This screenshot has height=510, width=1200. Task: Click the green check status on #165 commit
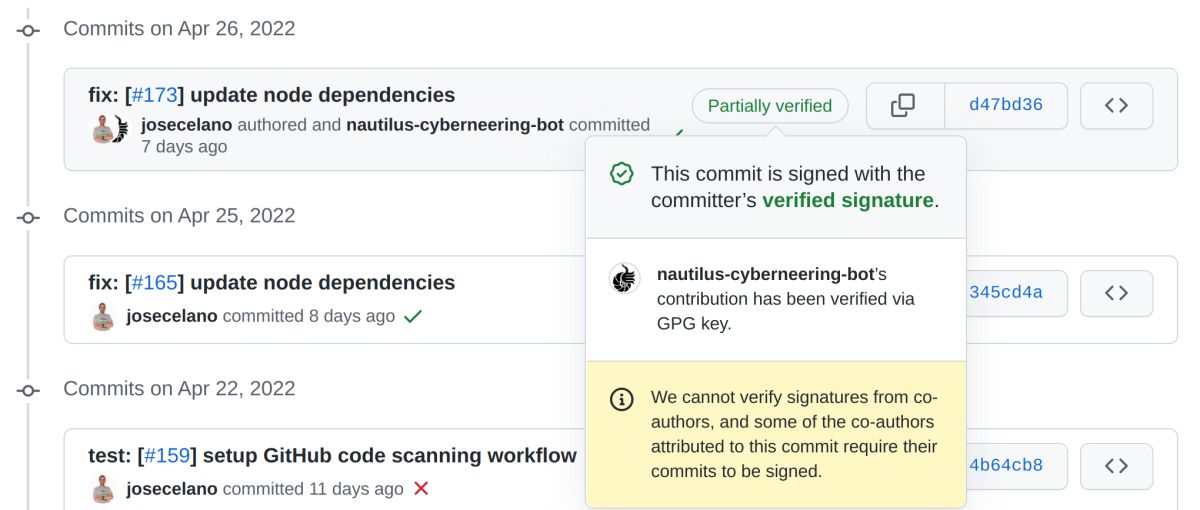(412, 317)
